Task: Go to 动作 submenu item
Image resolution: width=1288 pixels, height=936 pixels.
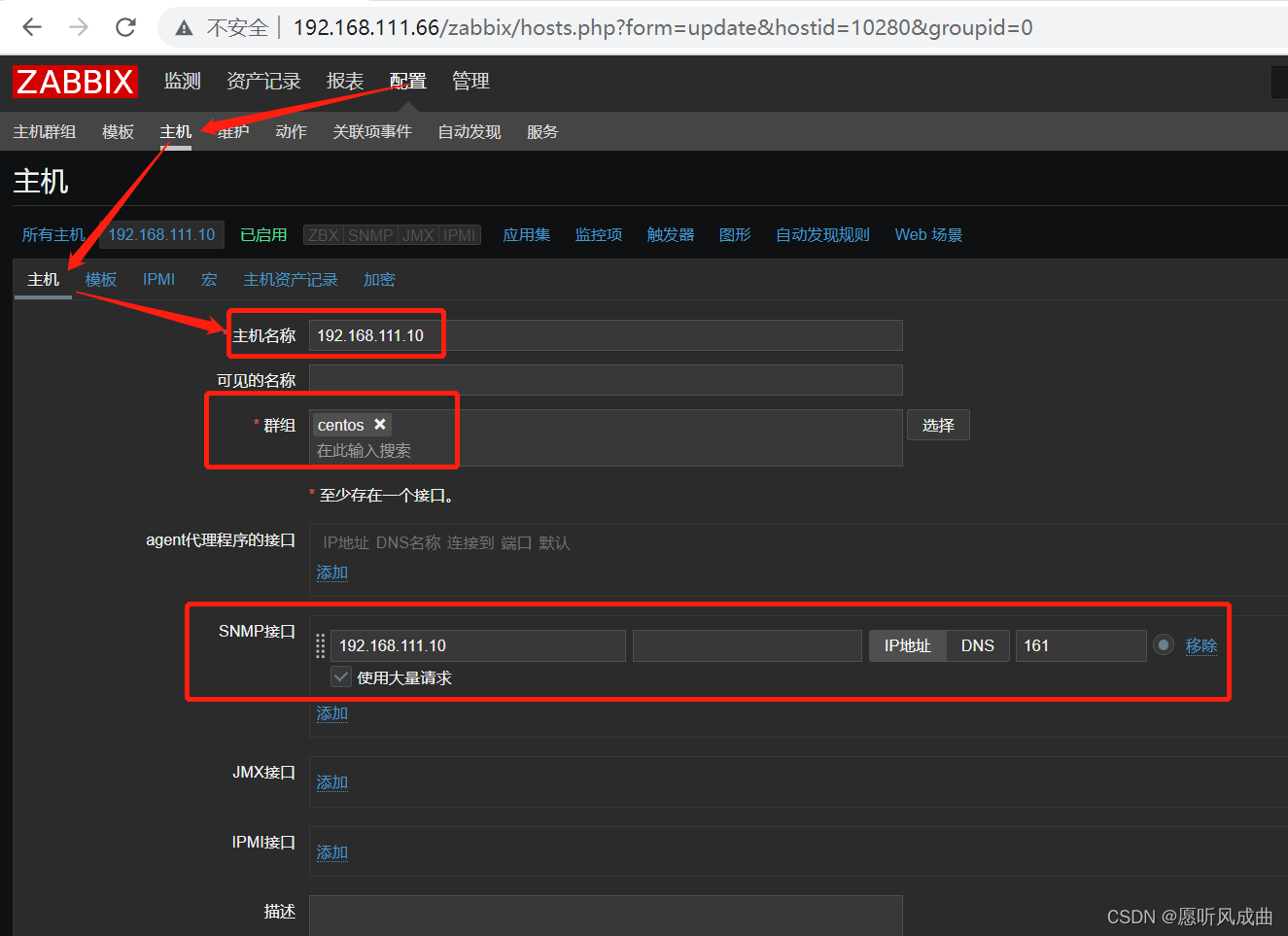Action: [291, 131]
